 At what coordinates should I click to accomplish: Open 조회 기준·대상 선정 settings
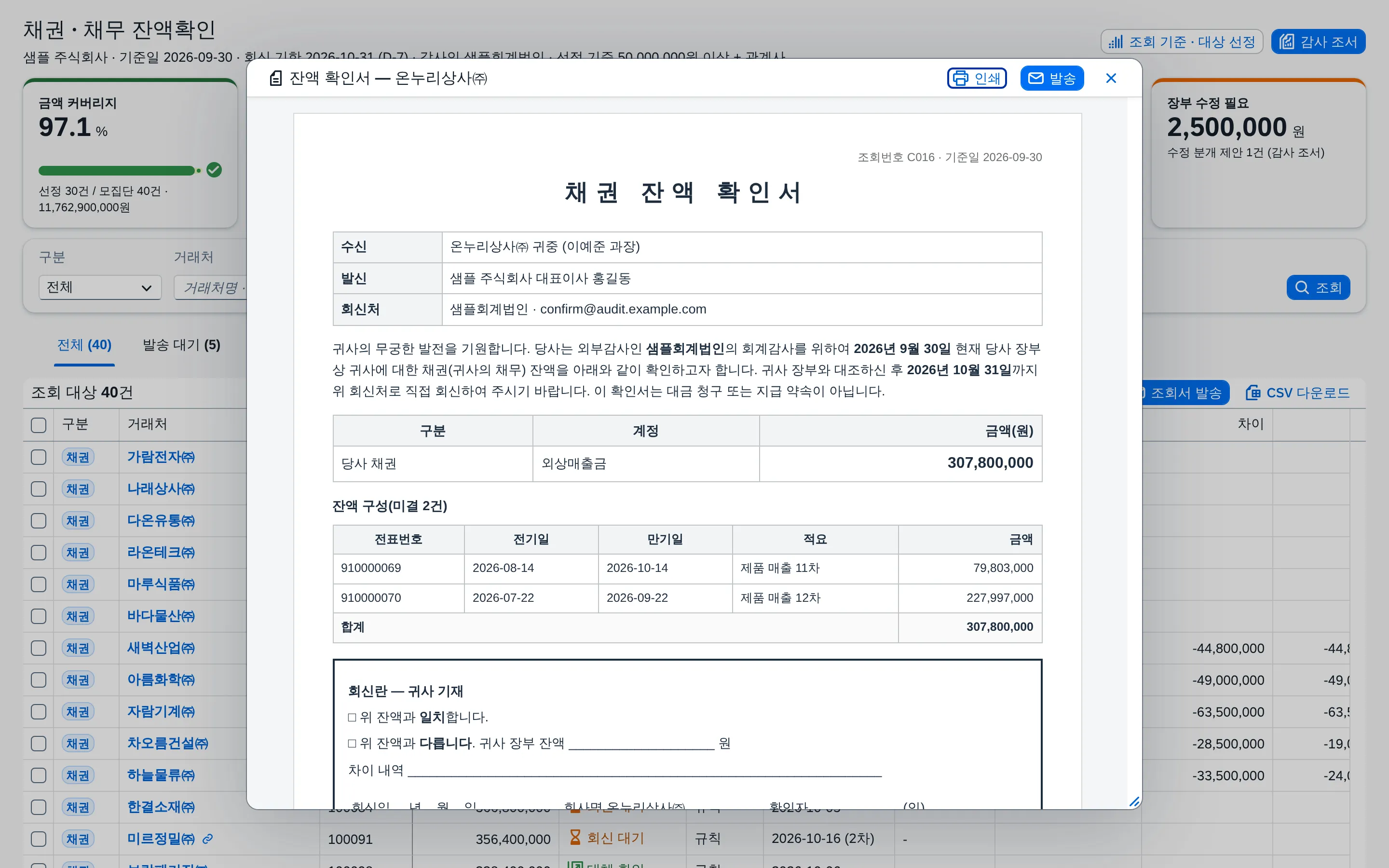tap(1181, 41)
